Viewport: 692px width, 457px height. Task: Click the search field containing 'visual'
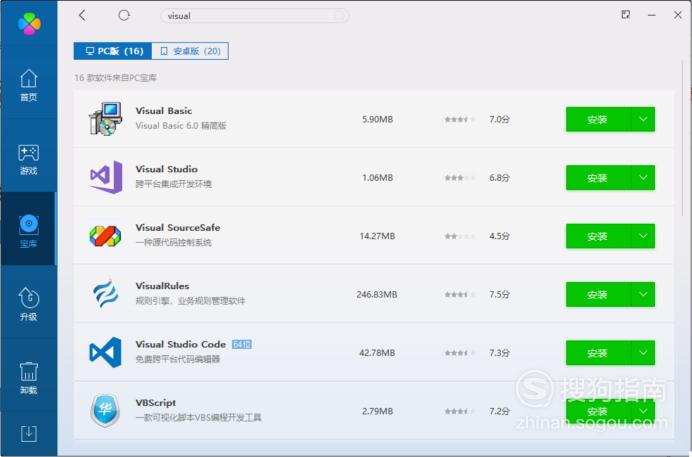[254, 16]
